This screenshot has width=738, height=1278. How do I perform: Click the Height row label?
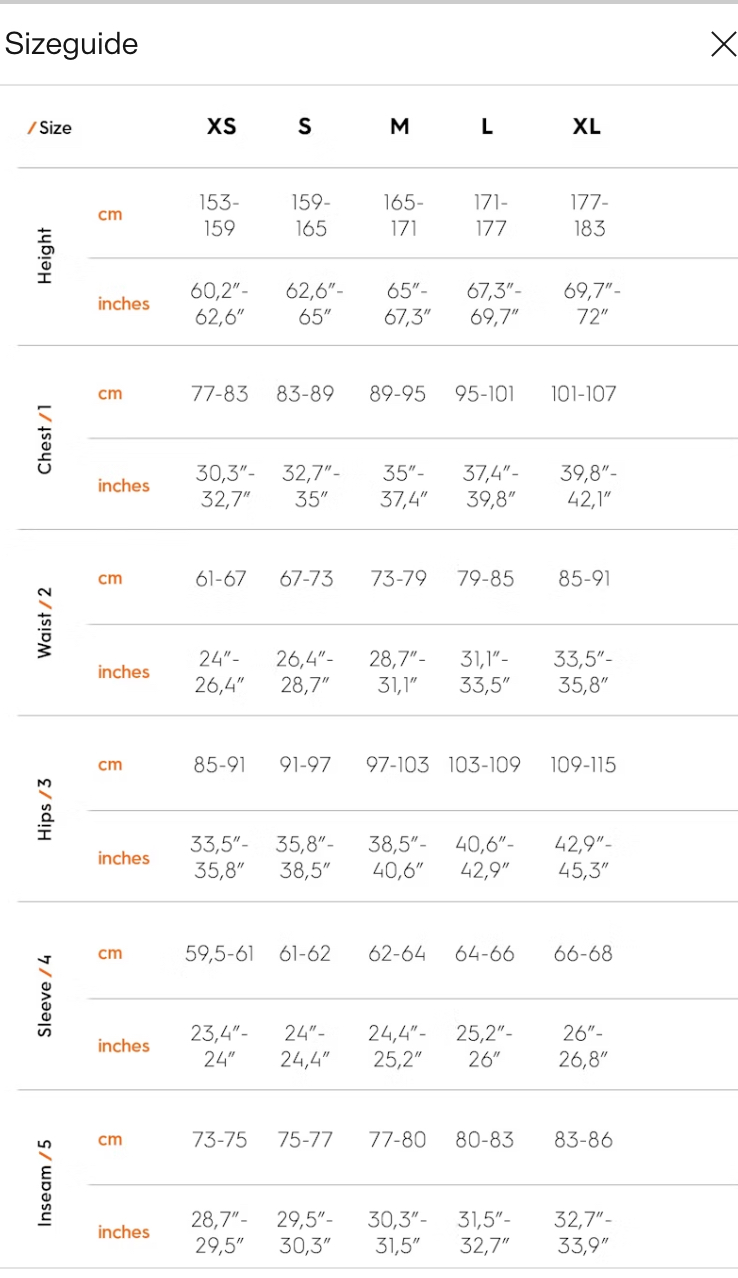(x=44, y=256)
